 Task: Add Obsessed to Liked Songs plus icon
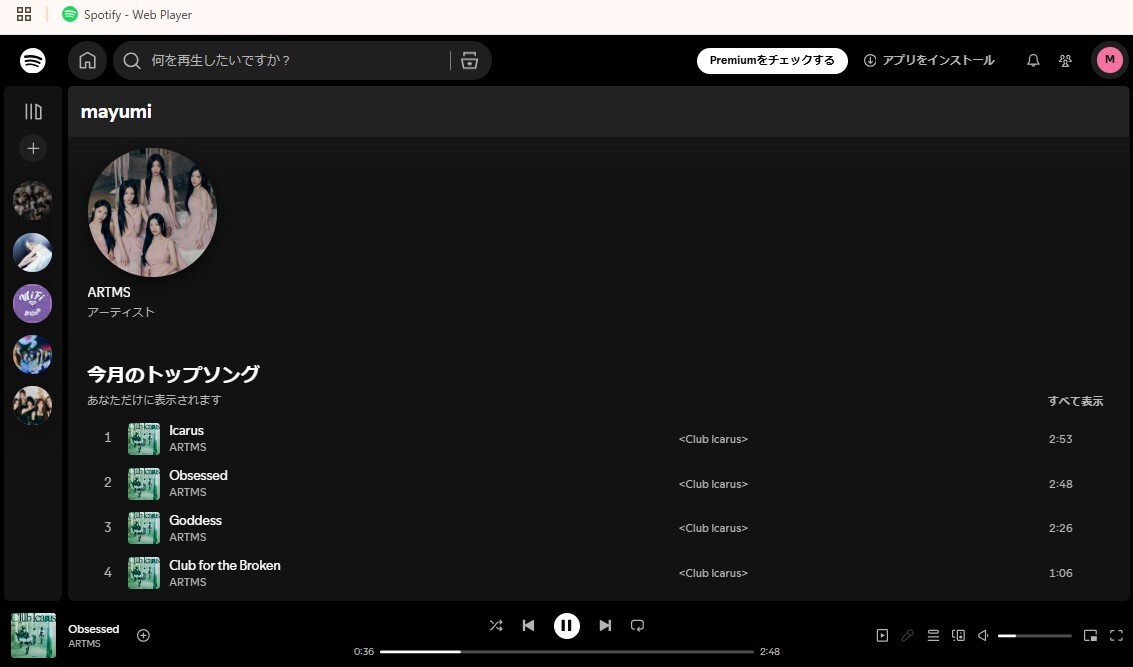click(x=143, y=635)
